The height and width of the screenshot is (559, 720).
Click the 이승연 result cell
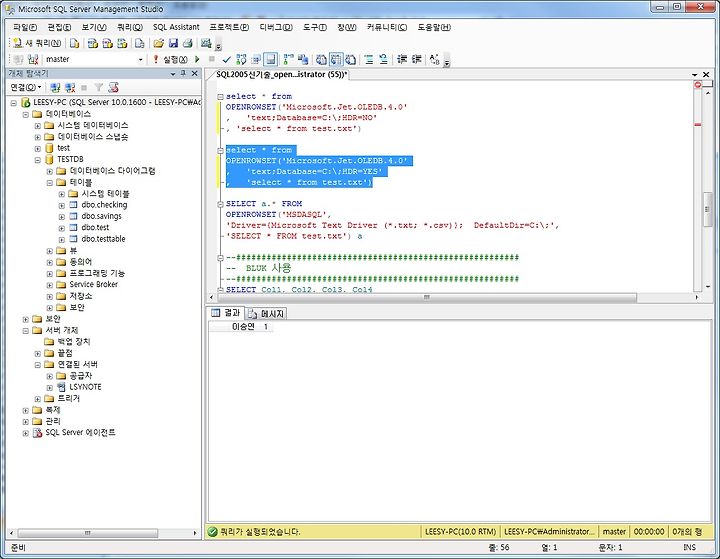pyautogui.click(x=243, y=327)
